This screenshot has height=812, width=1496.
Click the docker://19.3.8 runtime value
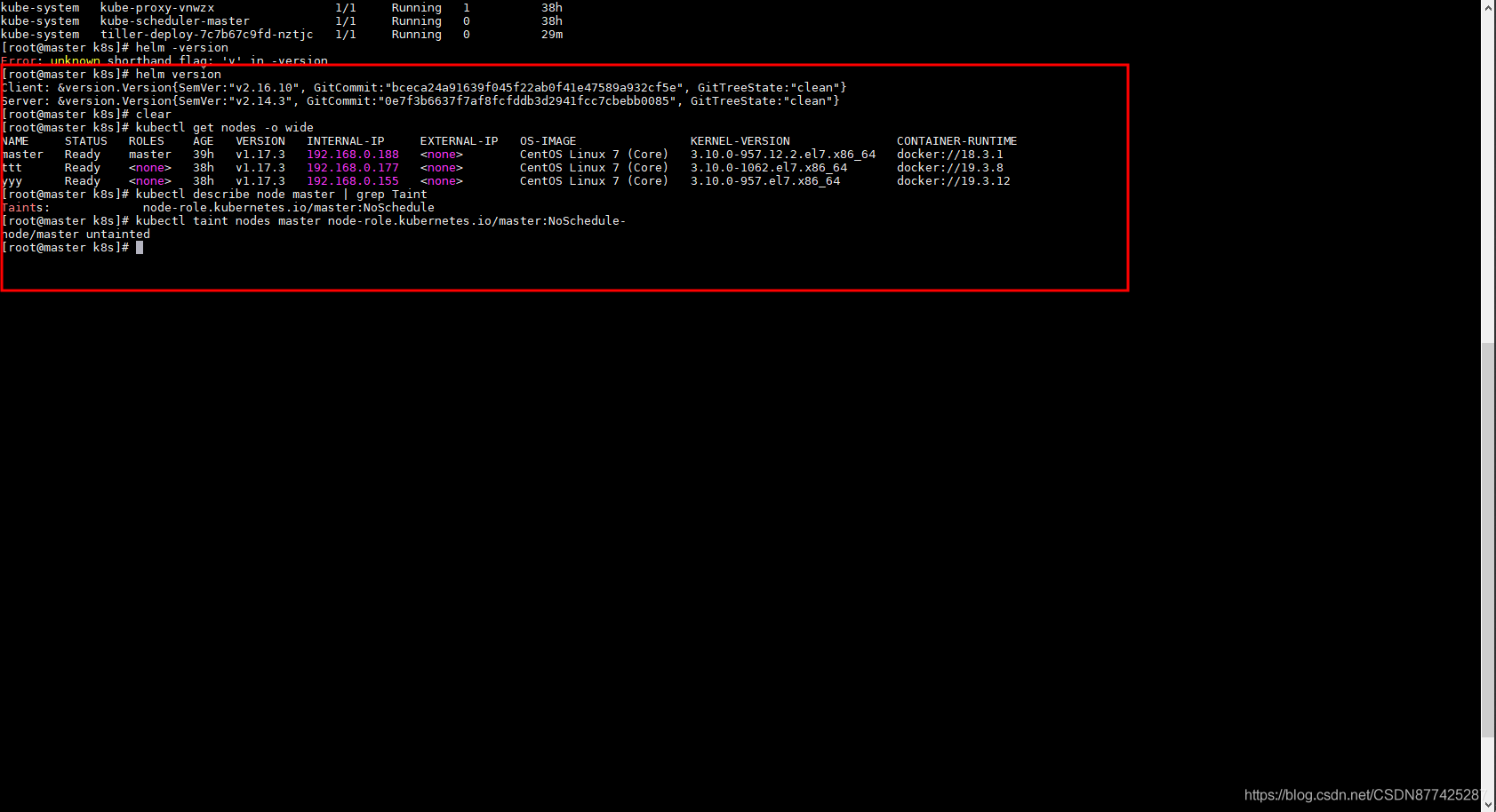click(950, 168)
